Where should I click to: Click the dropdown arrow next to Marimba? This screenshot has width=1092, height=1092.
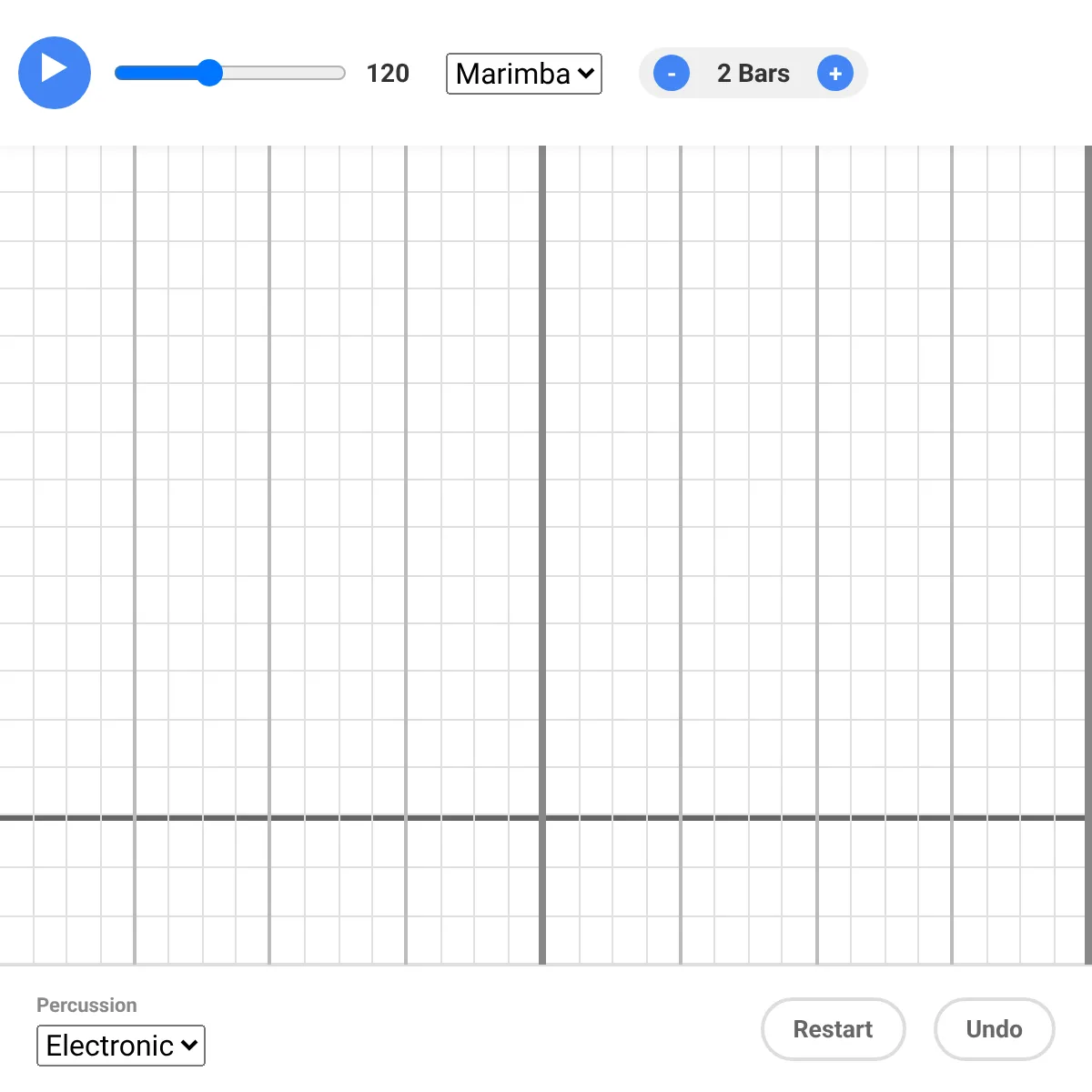tap(586, 73)
